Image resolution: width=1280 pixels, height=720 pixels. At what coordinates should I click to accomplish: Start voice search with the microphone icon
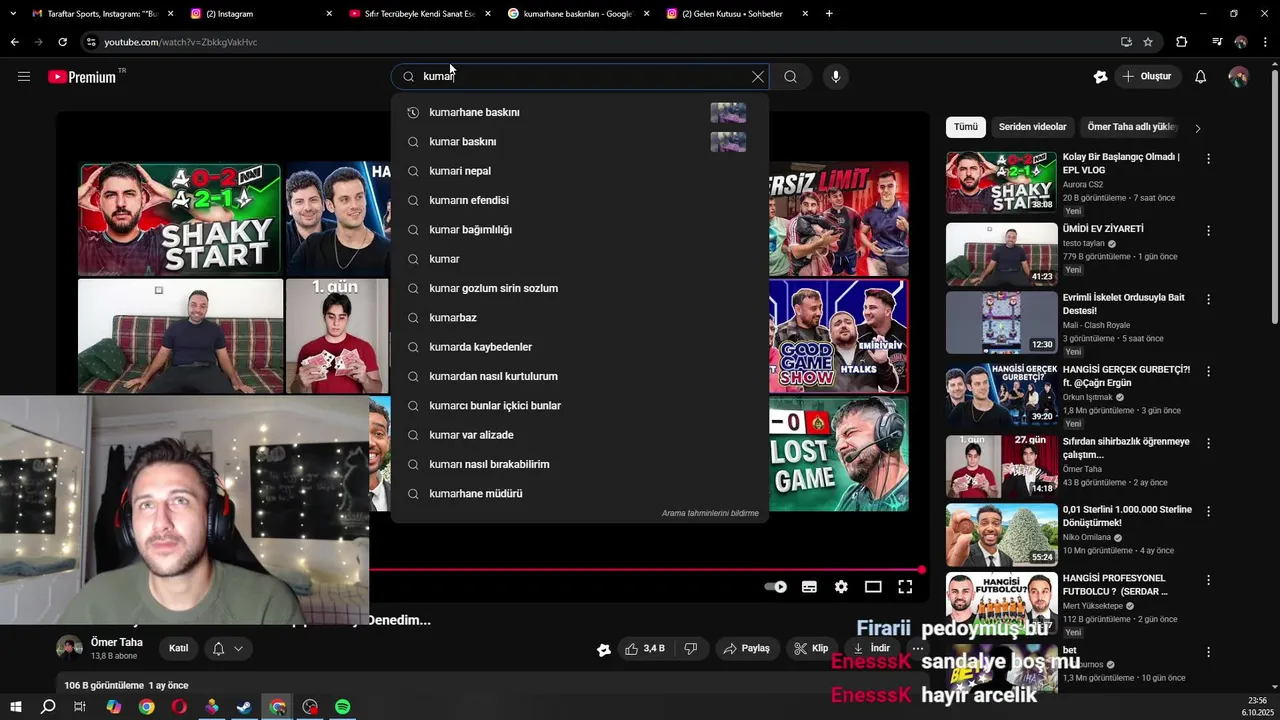[x=836, y=77]
